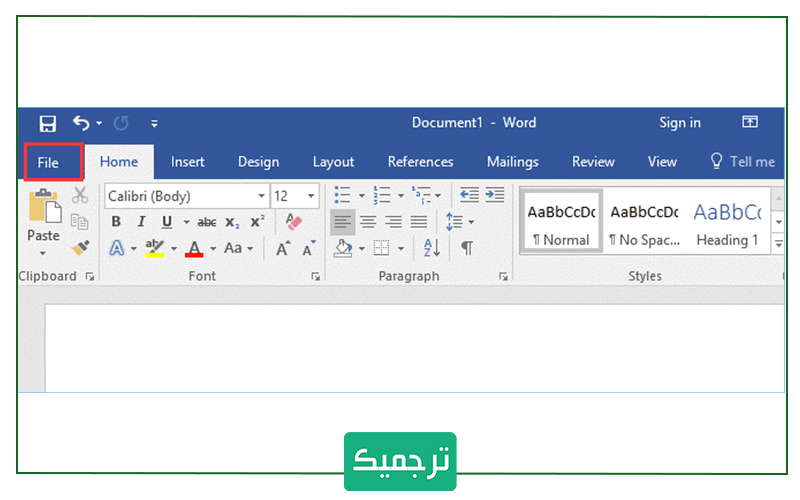Image resolution: width=800 pixels, height=500 pixels.
Task: Click the Paste clipboard icon
Action: [44, 206]
